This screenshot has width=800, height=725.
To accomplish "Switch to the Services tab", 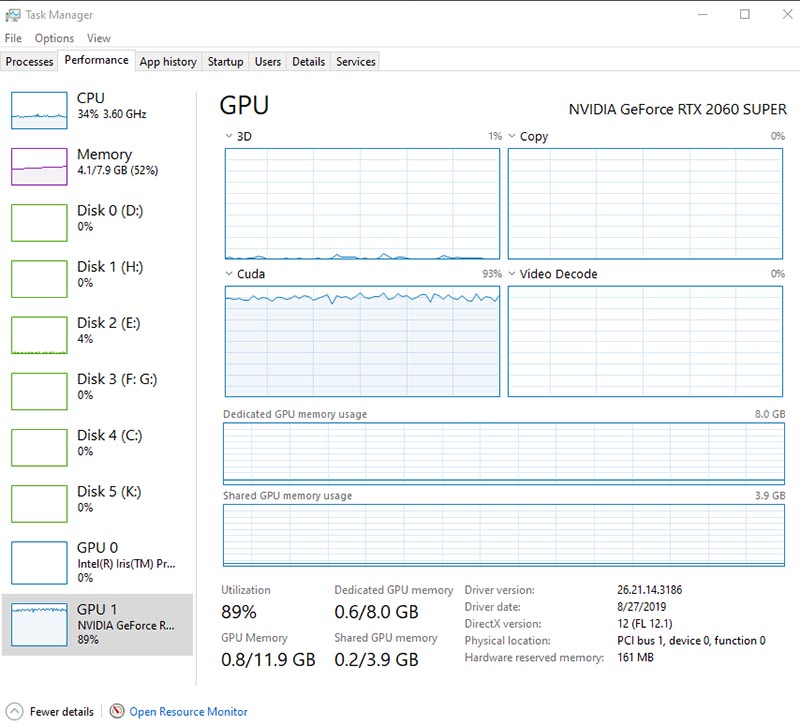I will (356, 62).
